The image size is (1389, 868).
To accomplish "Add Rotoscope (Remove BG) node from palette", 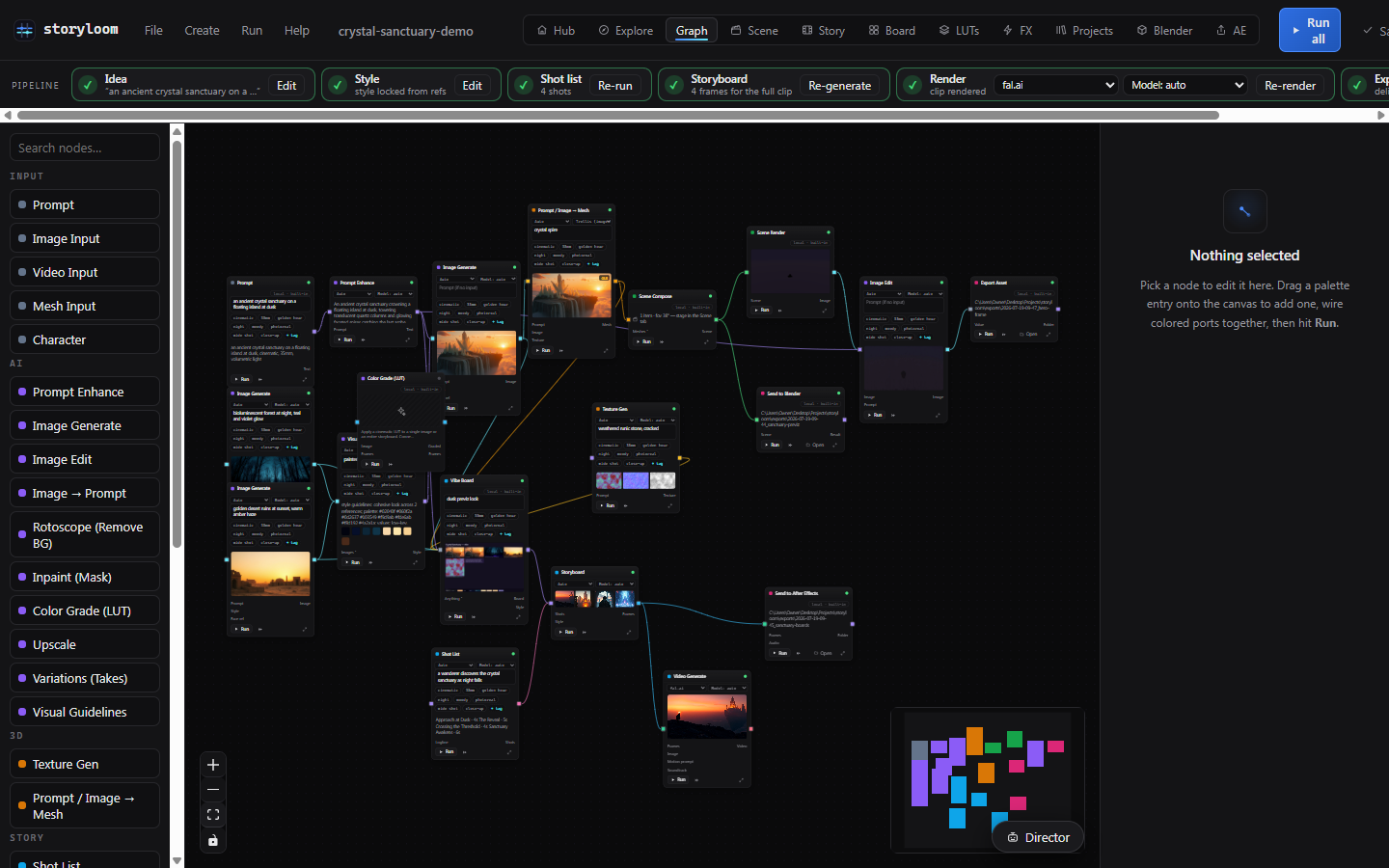I will tap(85, 534).
